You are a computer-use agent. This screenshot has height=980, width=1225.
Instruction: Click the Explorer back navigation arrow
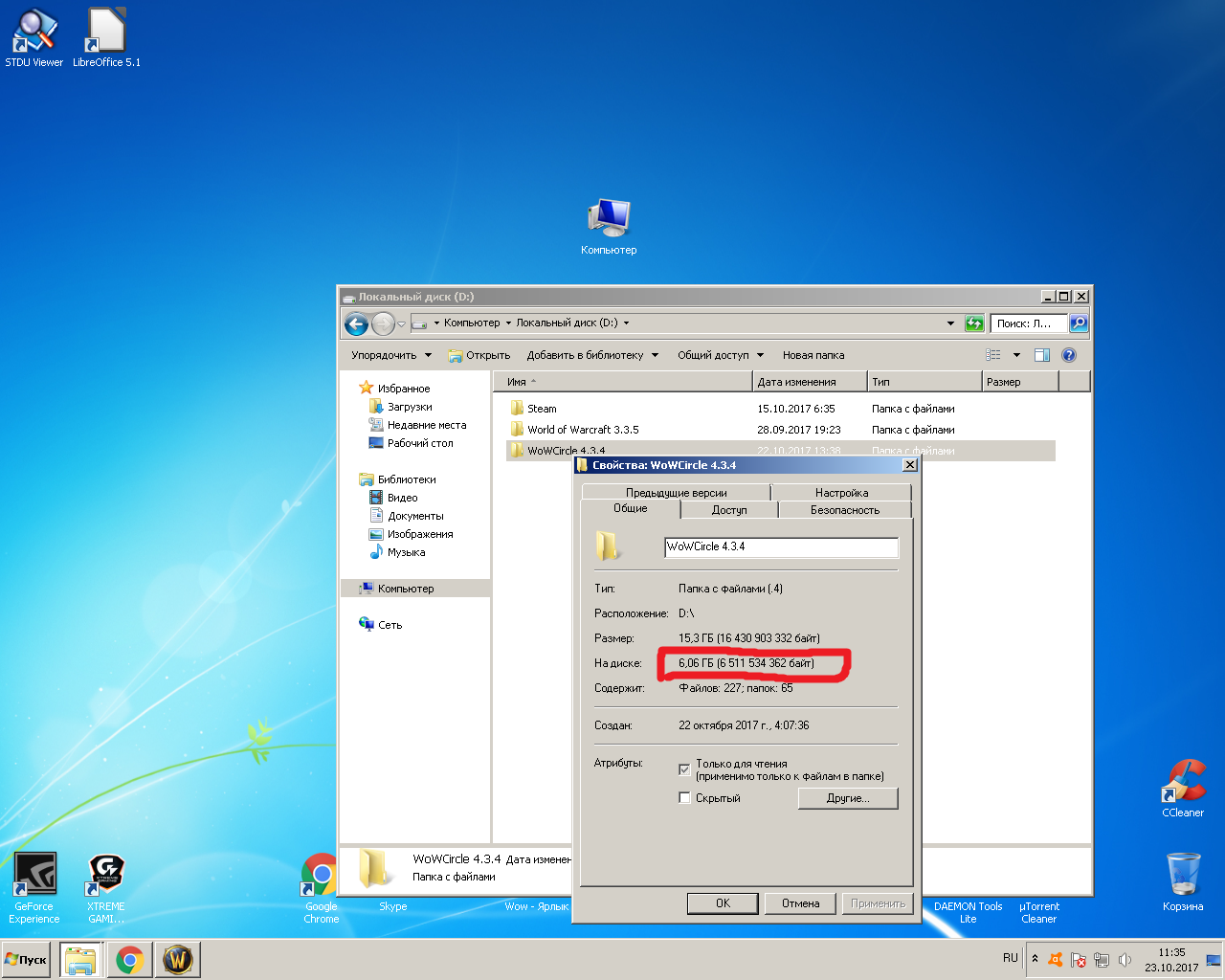click(x=356, y=324)
